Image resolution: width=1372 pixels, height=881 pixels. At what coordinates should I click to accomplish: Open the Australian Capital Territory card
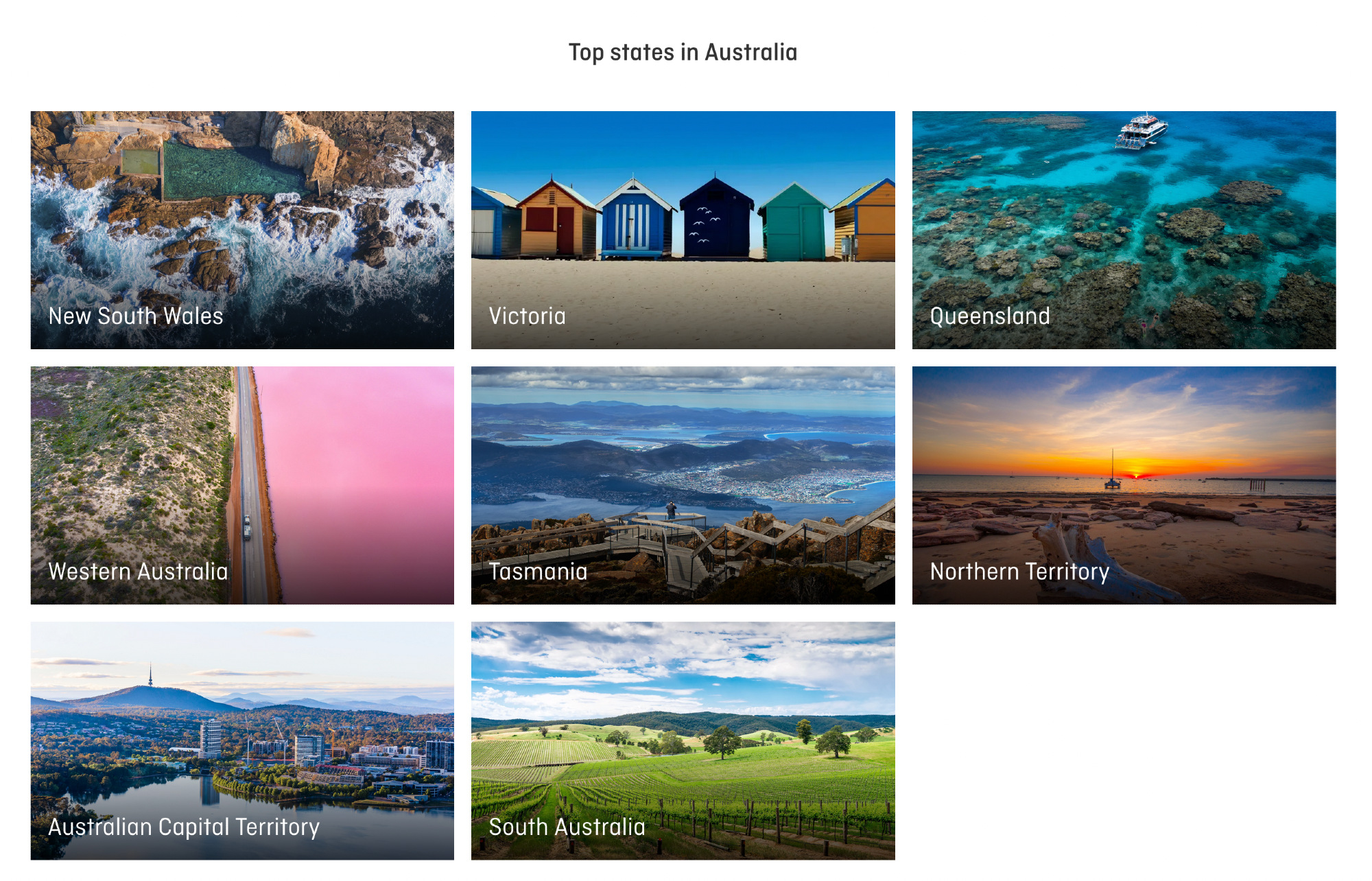point(242,740)
